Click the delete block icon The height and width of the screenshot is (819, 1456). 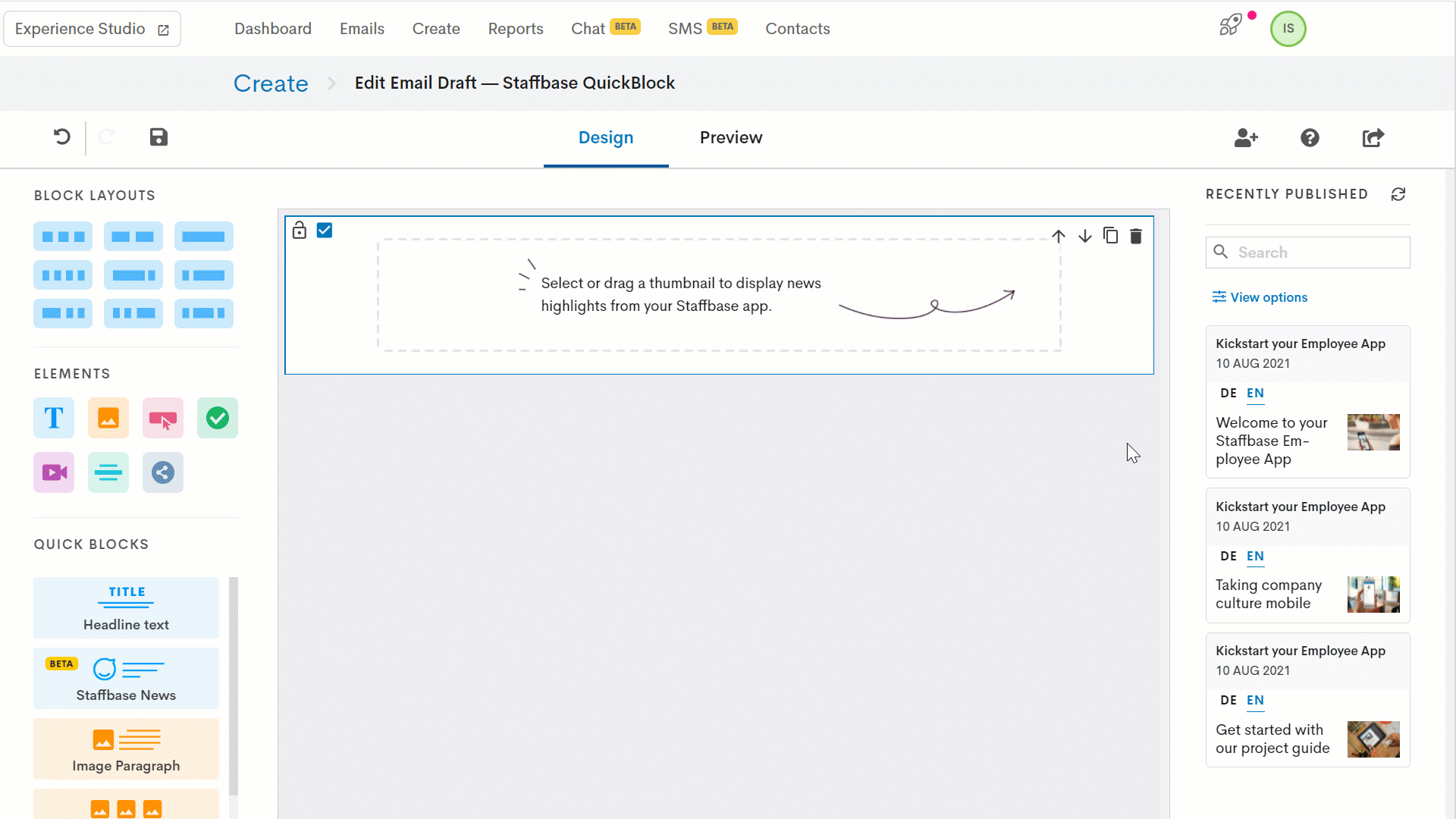1136,234
